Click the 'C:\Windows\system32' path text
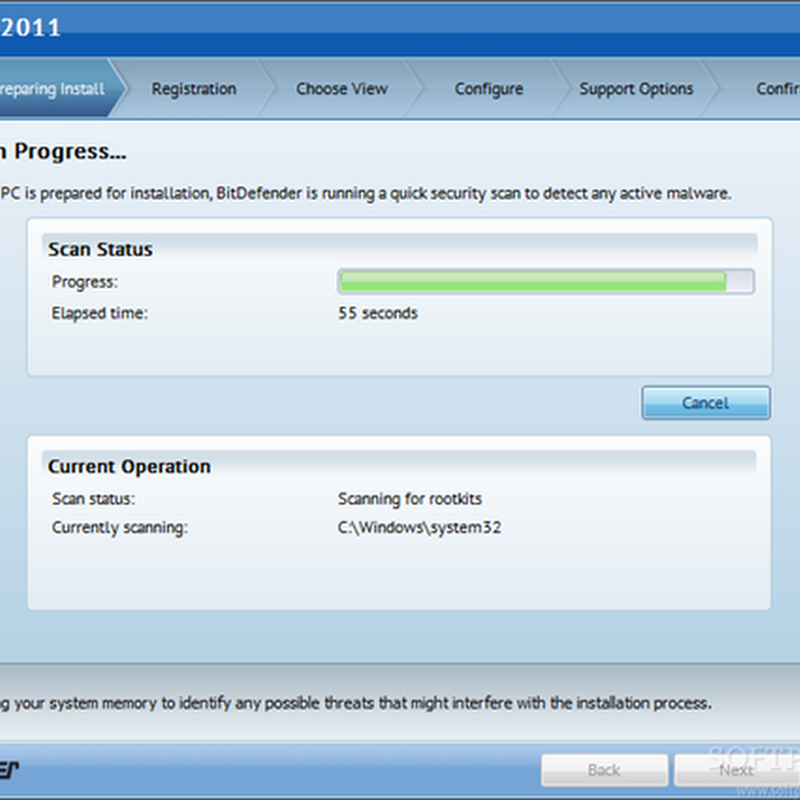Image resolution: width=800 pixels, height=800 pixels. (419, 527)
